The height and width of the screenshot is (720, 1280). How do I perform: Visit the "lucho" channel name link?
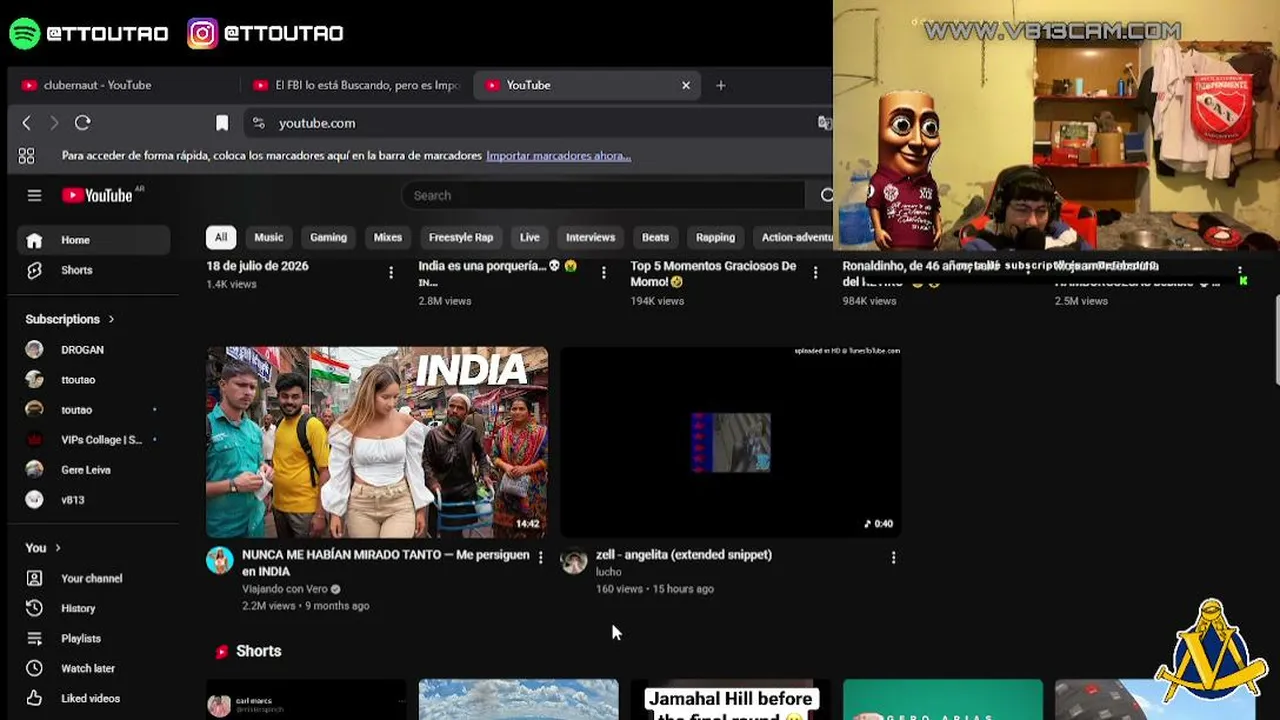(609, 572)
